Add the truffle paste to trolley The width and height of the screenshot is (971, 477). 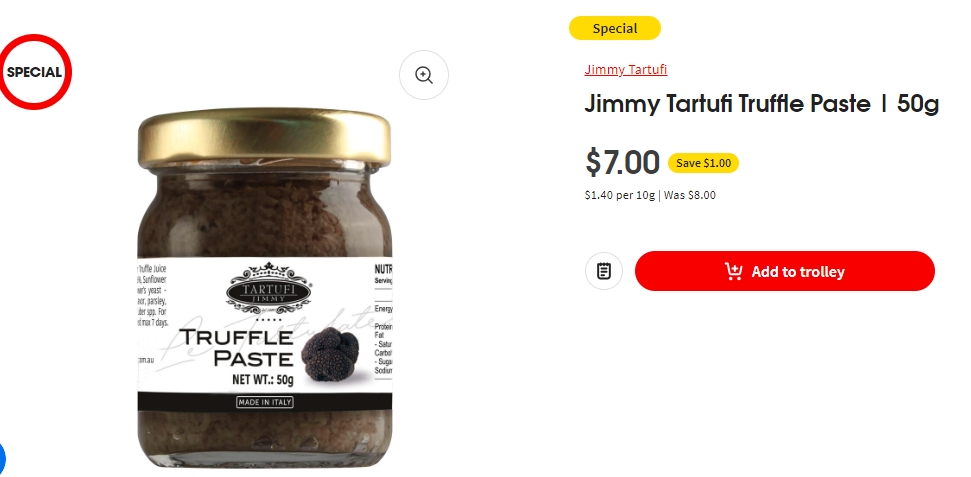785,271
